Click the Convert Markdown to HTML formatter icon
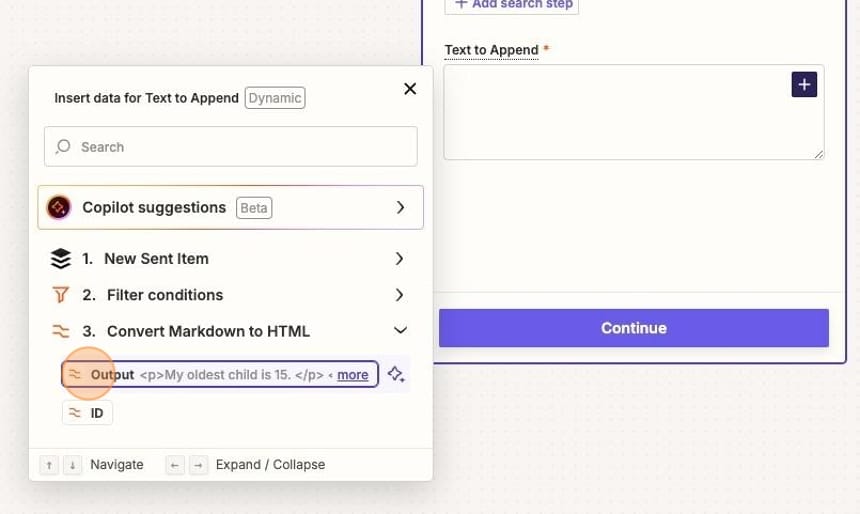Viewport: 860px width, 514px height. [61, 331]
